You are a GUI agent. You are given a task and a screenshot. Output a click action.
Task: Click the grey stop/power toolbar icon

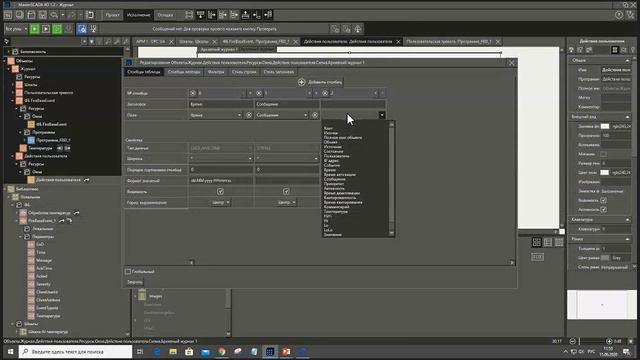click(69, 29)
